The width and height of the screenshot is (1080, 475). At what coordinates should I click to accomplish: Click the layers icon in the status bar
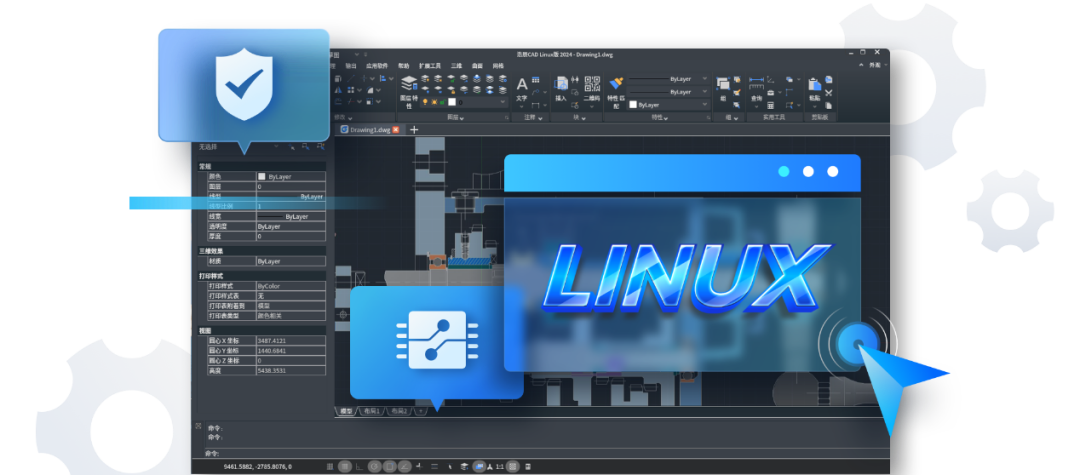464,466
